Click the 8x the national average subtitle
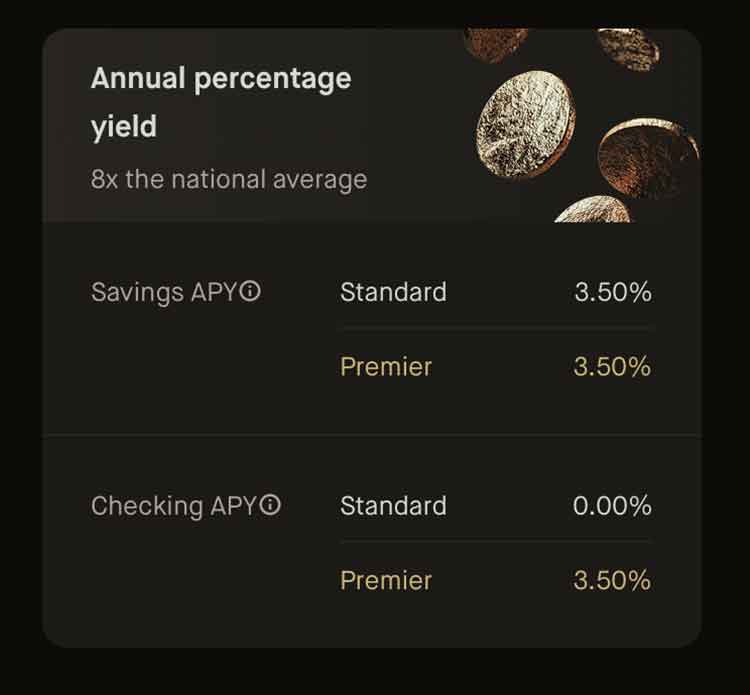The width and height of the screenshot is (750, 695). point(229,180)
